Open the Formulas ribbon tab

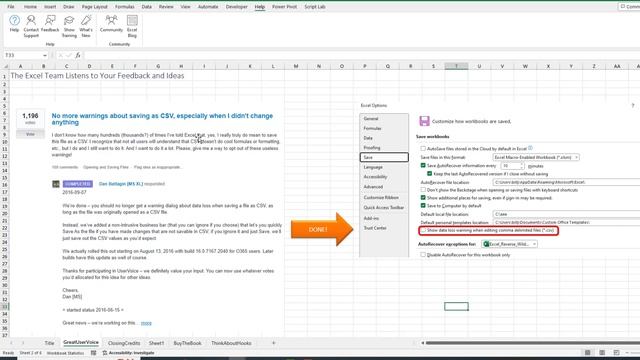(x=124, y=7)
